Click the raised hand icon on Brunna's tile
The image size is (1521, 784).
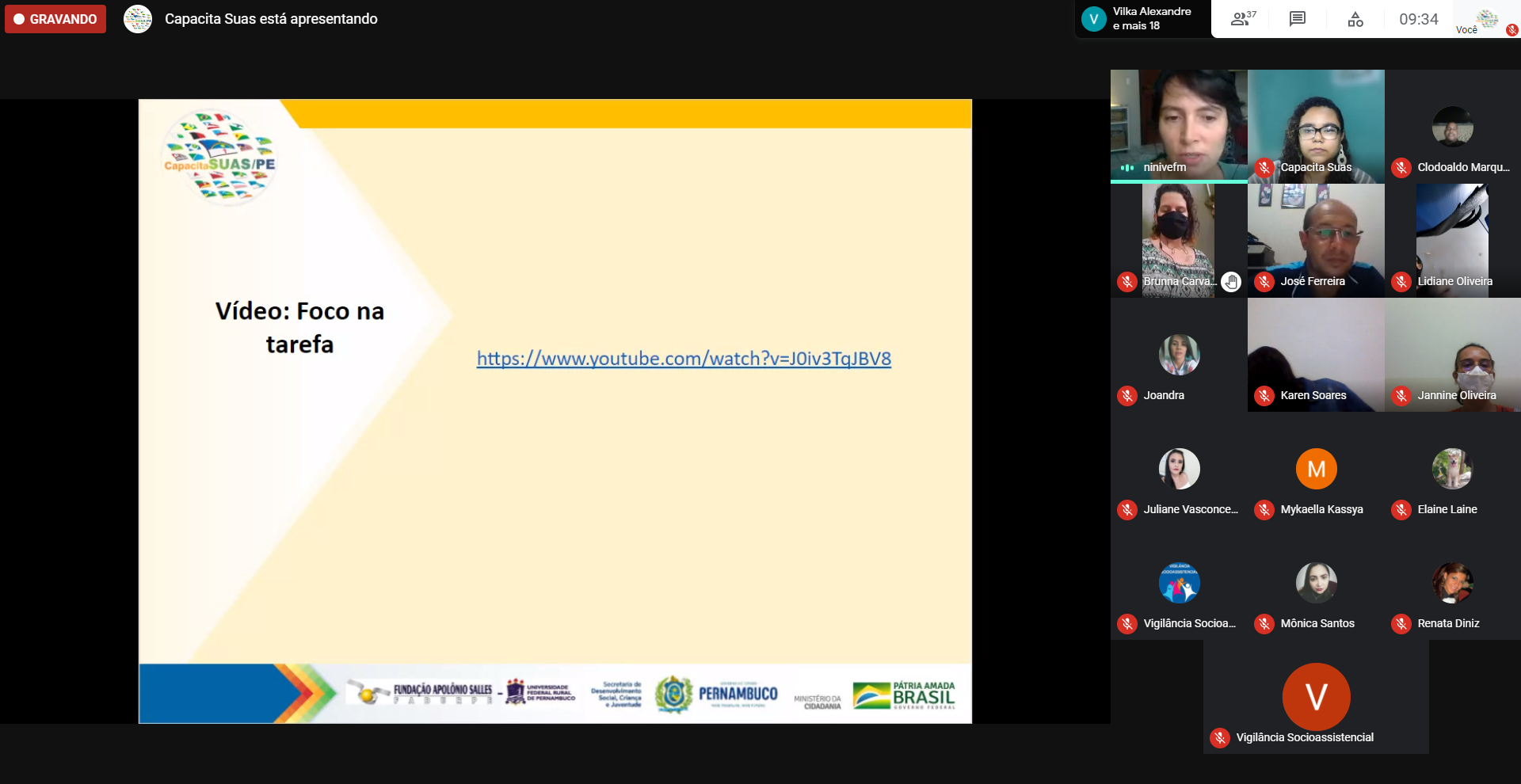coord(1230,281)
